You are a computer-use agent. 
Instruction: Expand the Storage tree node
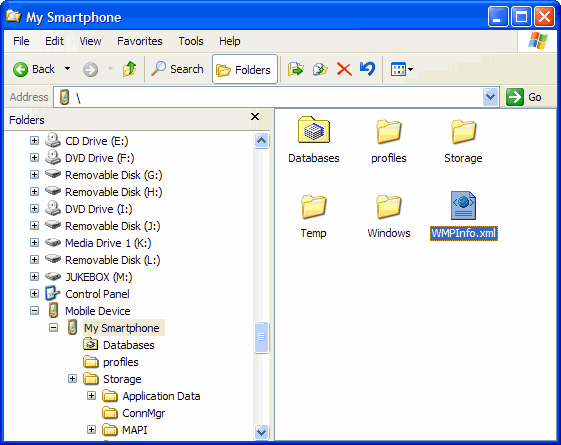tap(72, 378)
